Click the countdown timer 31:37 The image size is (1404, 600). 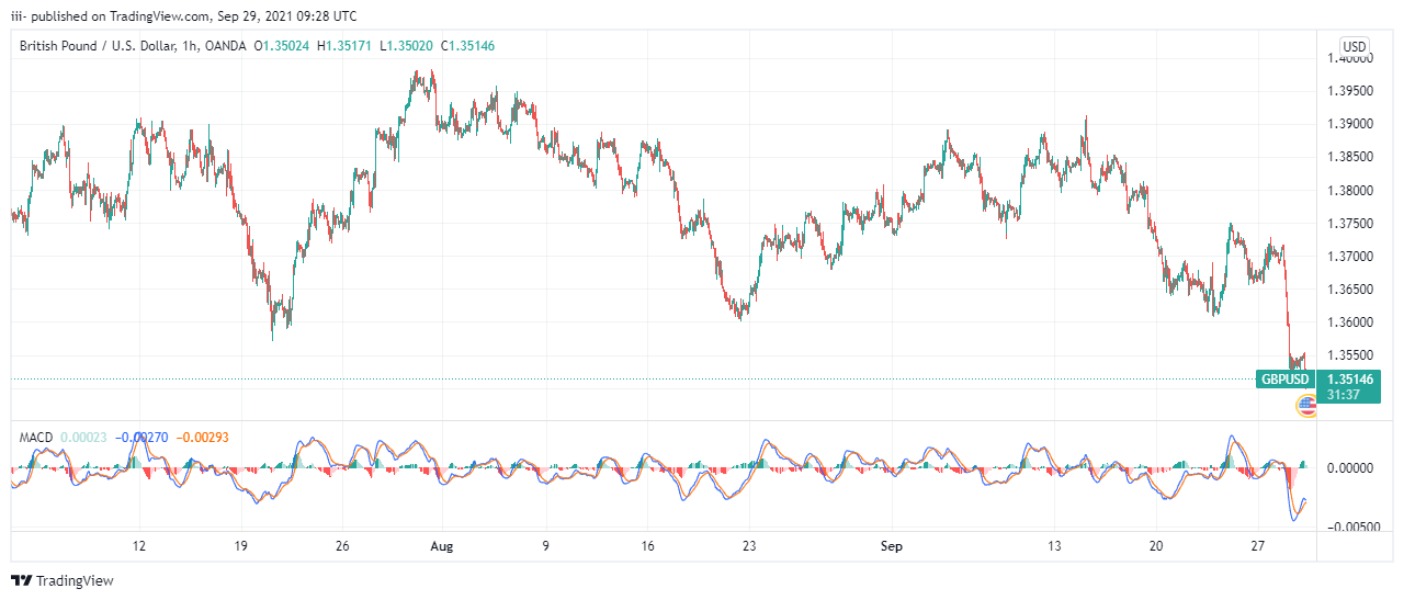coord(1342,395)
